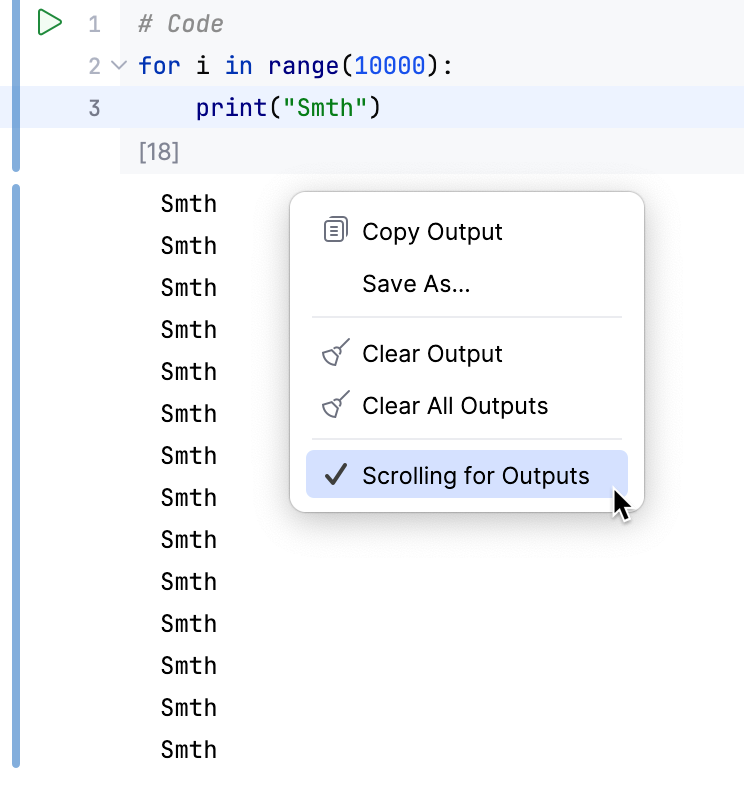Select Clear Output menu entry
This screenshot has width=744, height=802.
click(x=432, y=352)
